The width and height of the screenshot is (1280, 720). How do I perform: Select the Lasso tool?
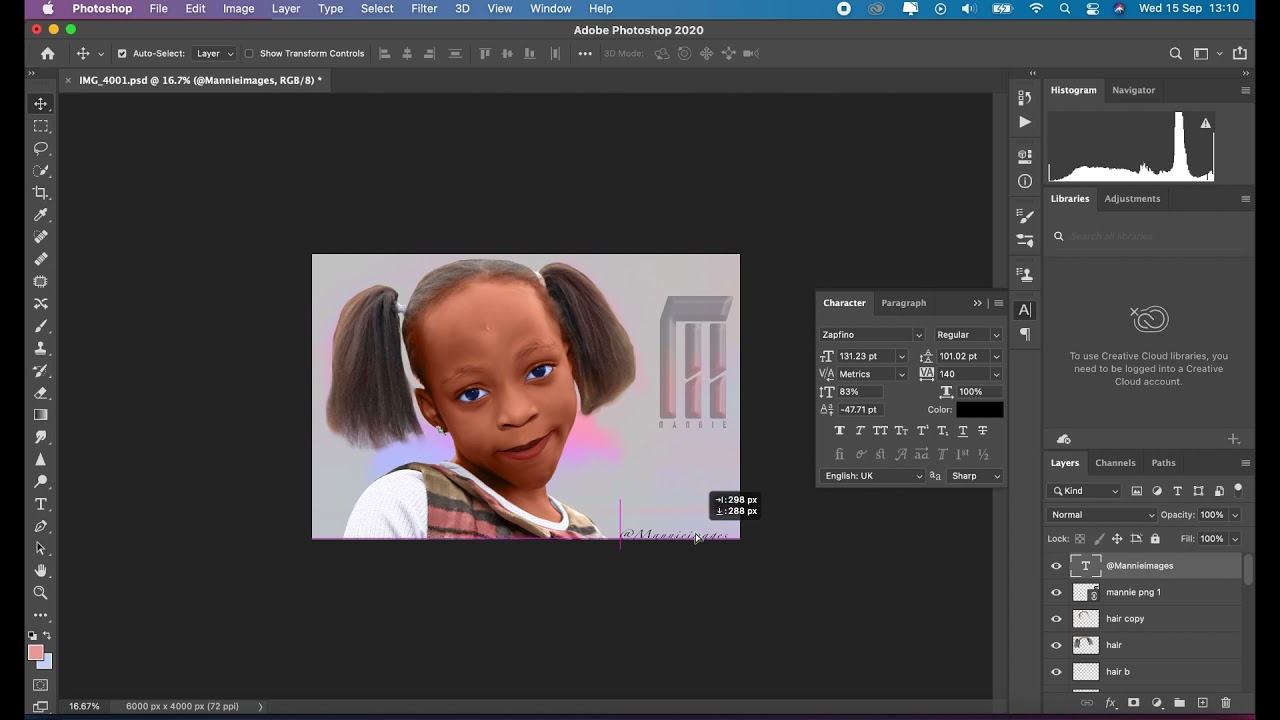tap(41, 148)
